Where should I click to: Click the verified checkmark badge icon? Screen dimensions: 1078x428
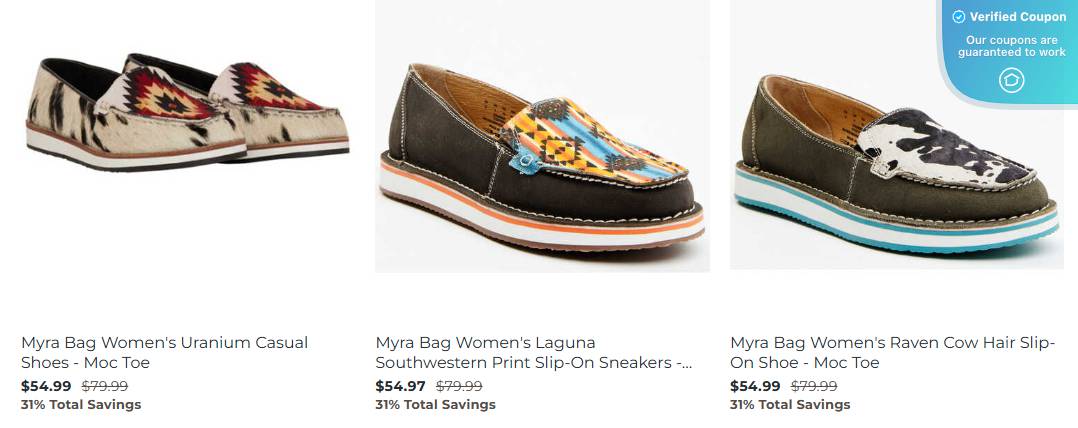(958, 17)
